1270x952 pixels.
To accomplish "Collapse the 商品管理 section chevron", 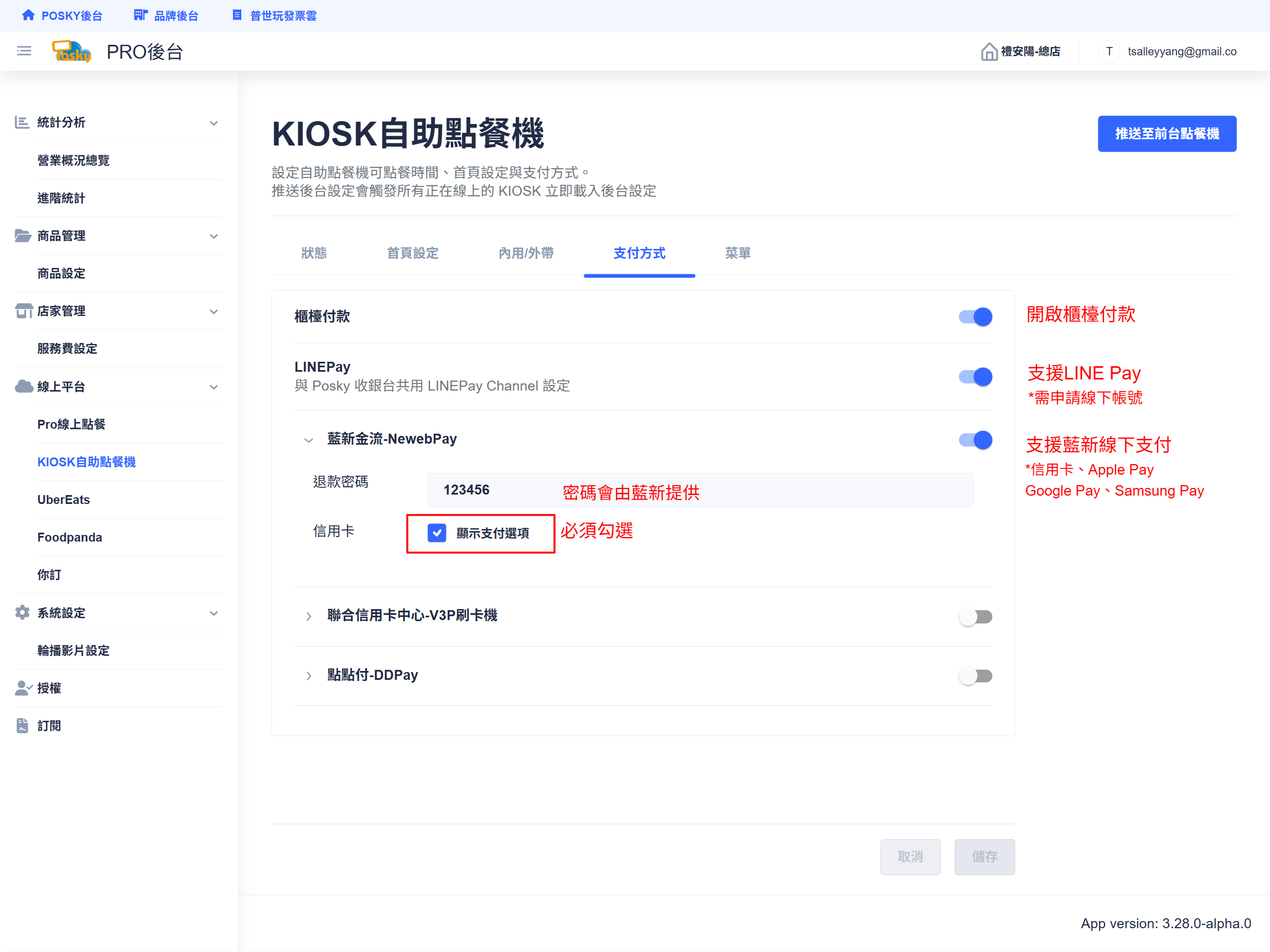I will 214,236.
